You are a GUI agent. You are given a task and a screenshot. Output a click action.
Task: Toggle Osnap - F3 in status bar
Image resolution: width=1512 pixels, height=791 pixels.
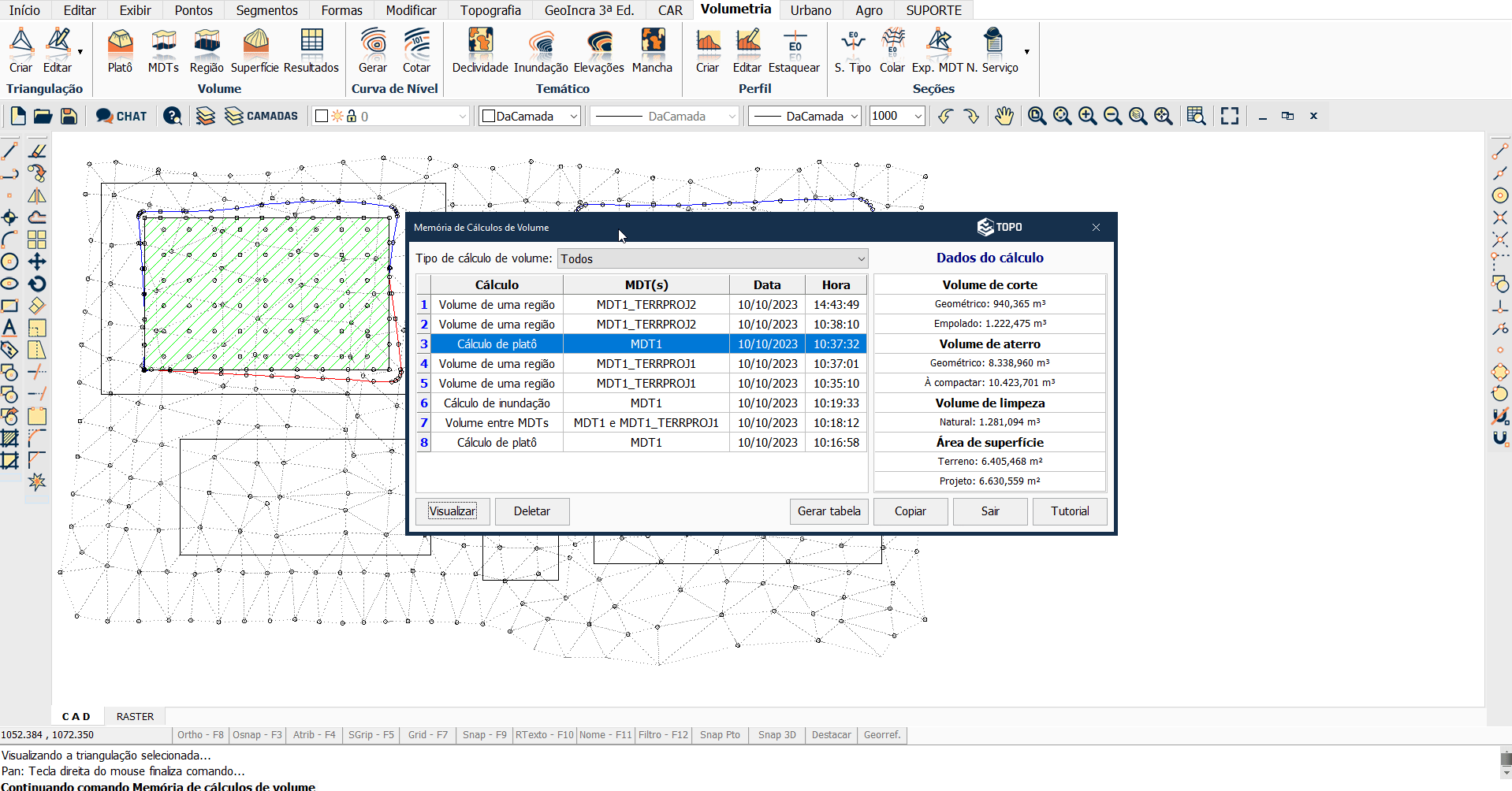[257, 735]
